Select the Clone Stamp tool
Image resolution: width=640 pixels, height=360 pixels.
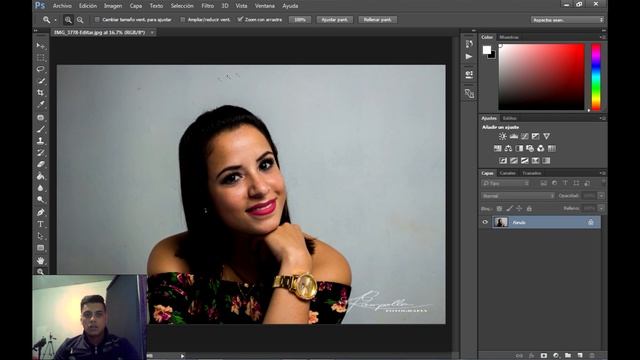pos(40,141)
